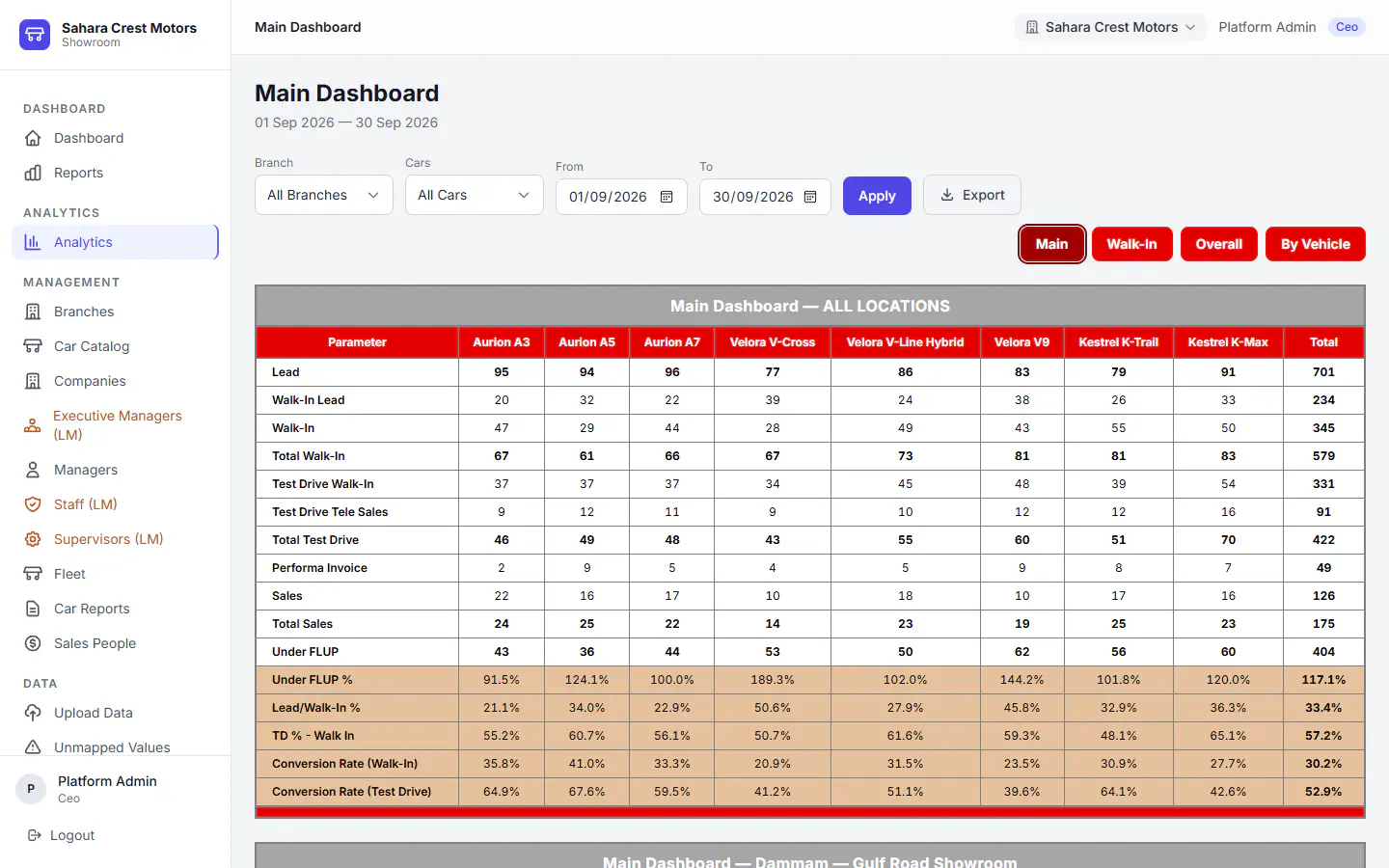Click the Fleet icon in sidebar

click(33, 574)
